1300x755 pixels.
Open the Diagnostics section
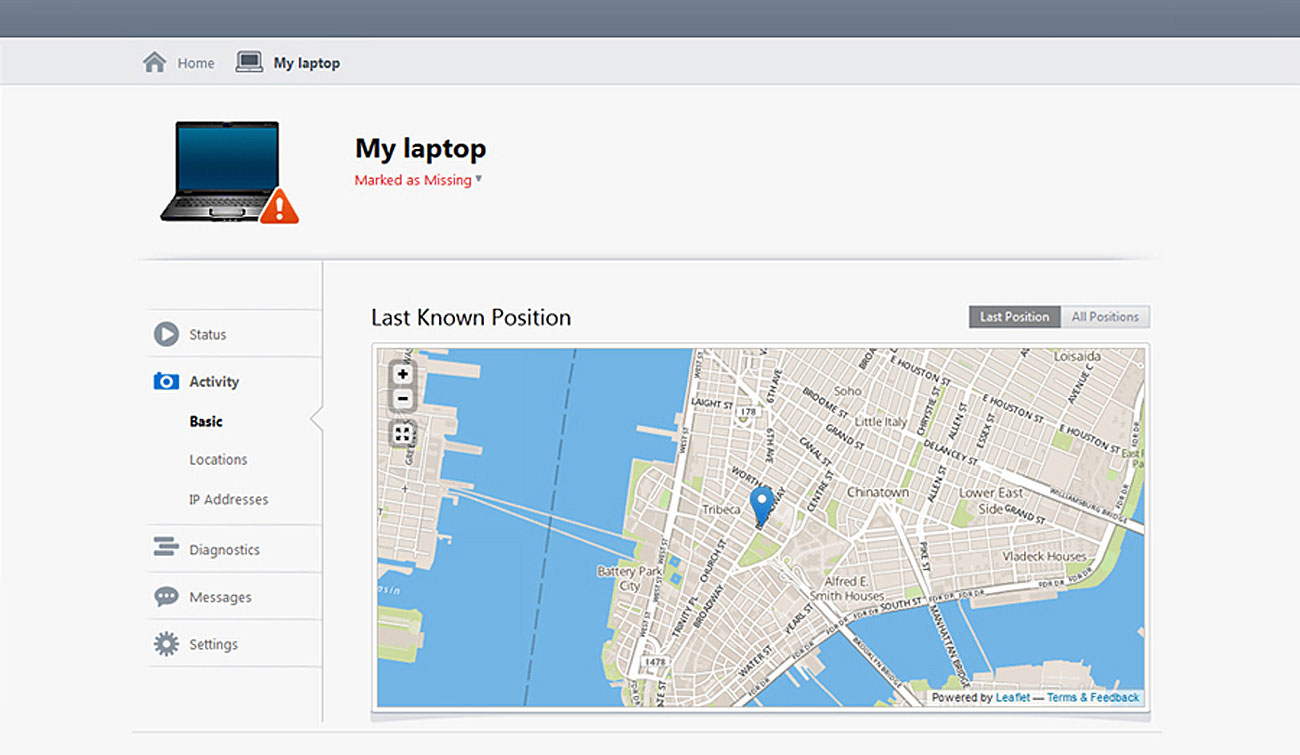click(x=224, y=550)
